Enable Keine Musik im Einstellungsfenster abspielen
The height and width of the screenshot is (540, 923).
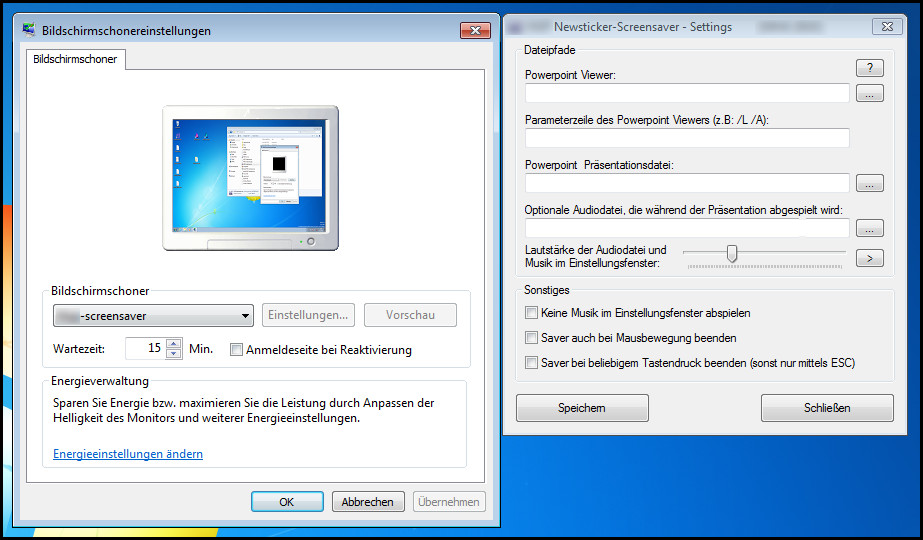pos(531,313)
